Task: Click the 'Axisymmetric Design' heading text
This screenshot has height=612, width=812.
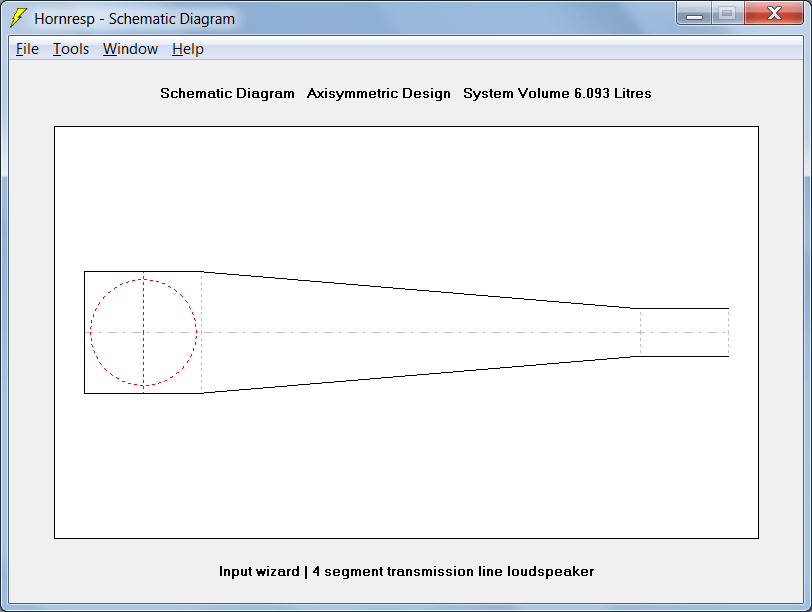Action: 379,93
